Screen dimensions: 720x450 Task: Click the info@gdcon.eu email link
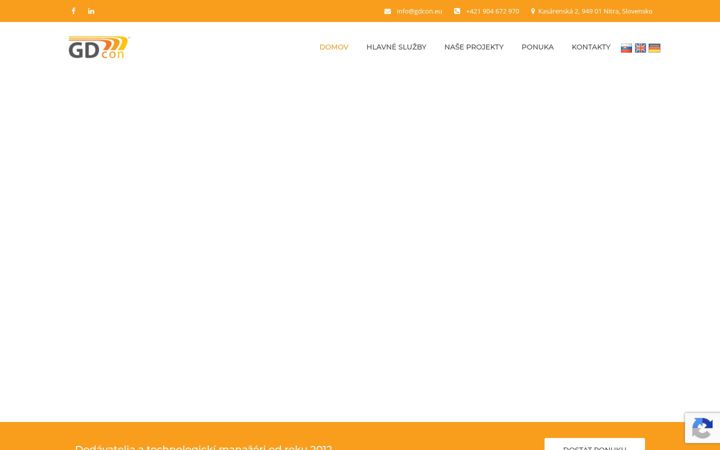(419, 11)
